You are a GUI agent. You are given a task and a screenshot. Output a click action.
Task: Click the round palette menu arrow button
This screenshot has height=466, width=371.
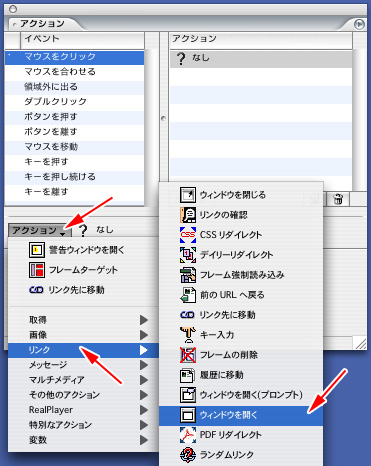(x=359, y=24)
